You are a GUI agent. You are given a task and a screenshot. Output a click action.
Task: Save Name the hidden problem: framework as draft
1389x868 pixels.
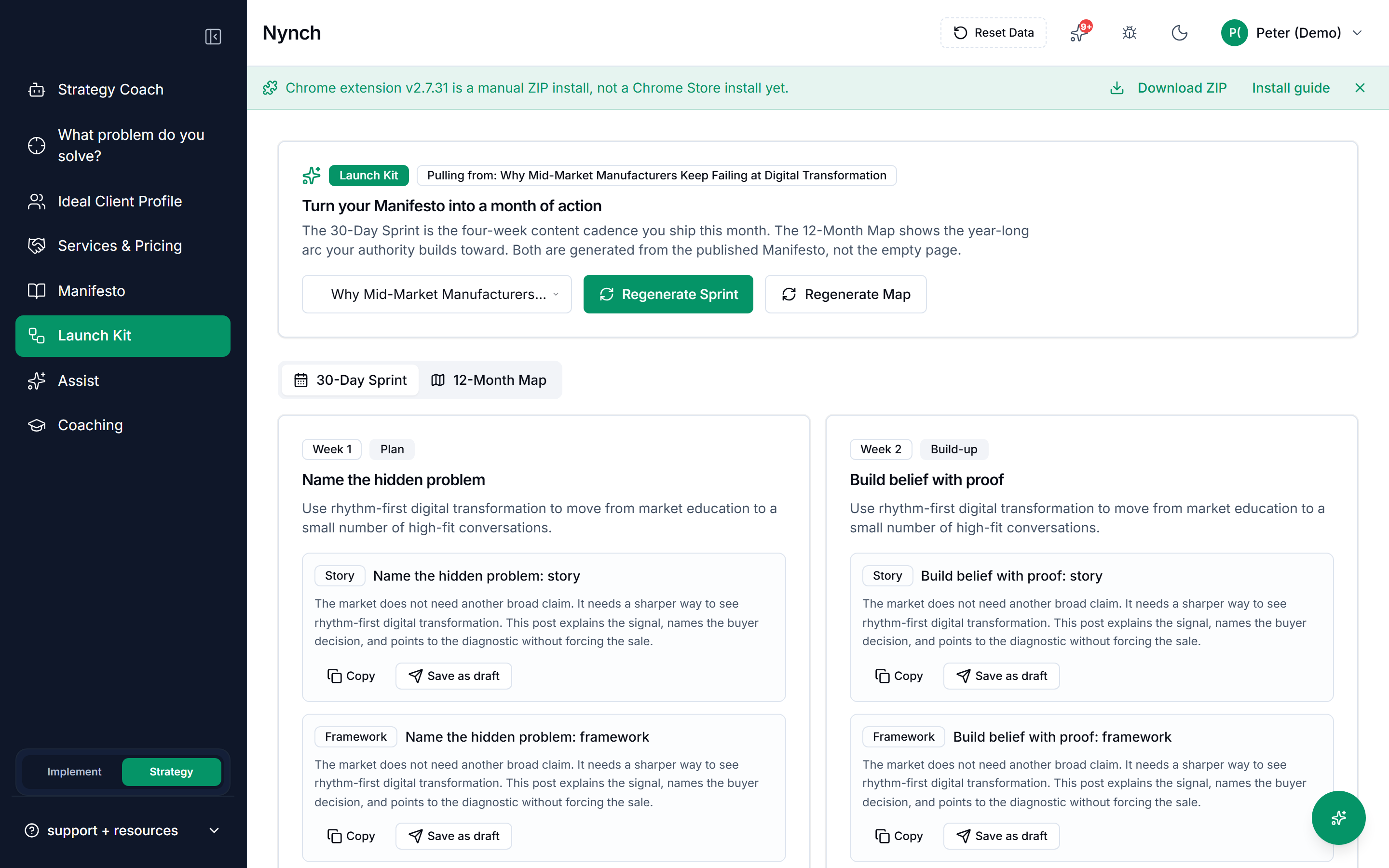(x=453, y=836)
